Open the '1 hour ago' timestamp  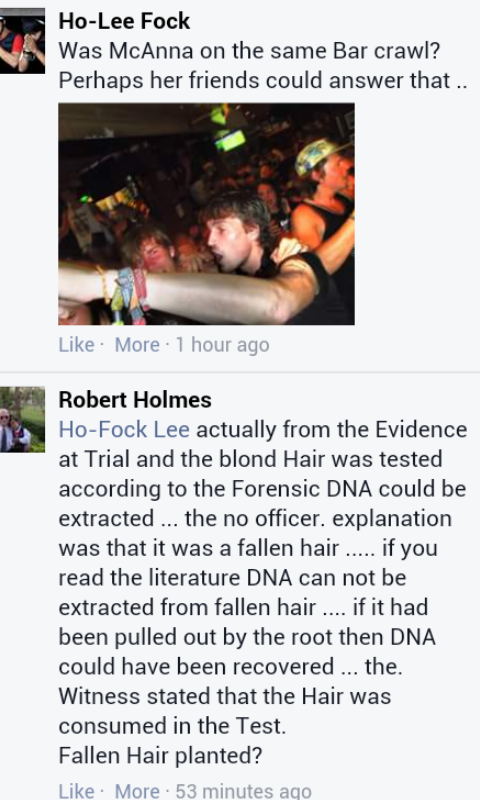pos(222,345)
